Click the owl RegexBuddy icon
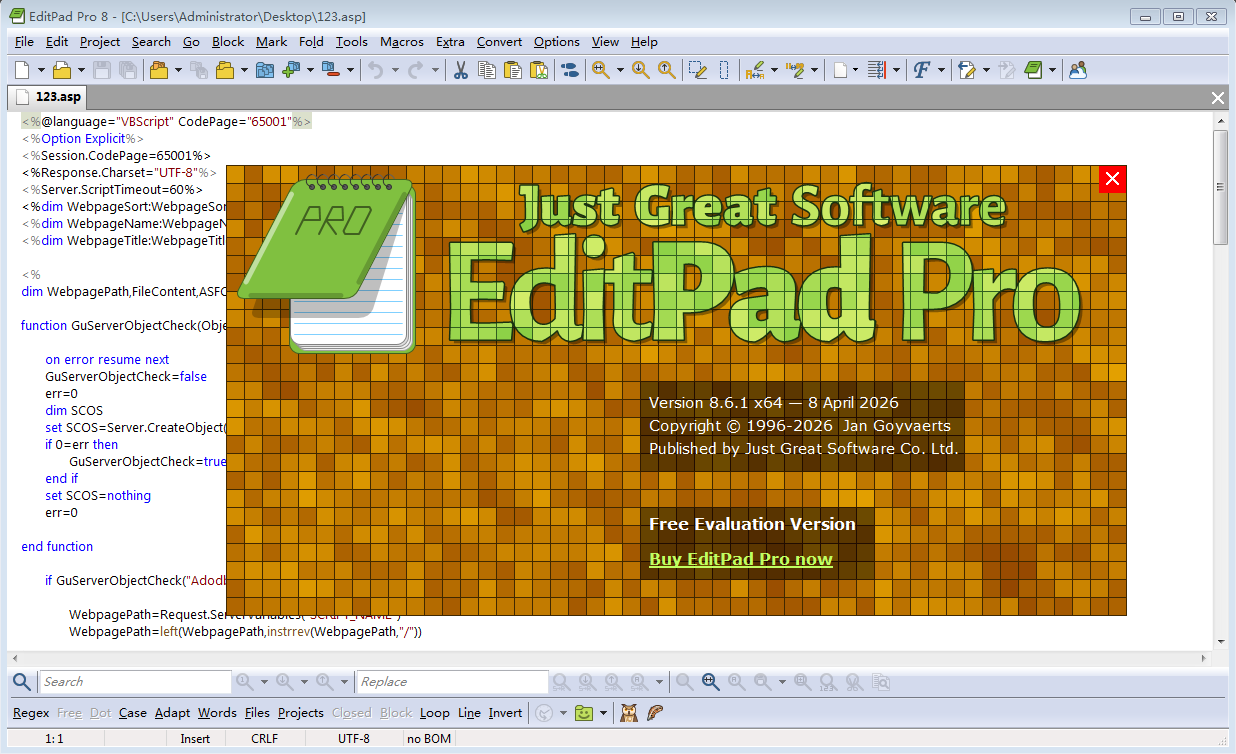 tap(629, 713)
